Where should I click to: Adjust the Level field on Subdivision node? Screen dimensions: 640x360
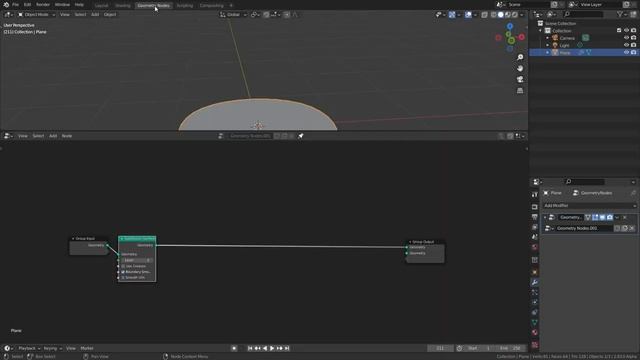click(x=137, y=260)
